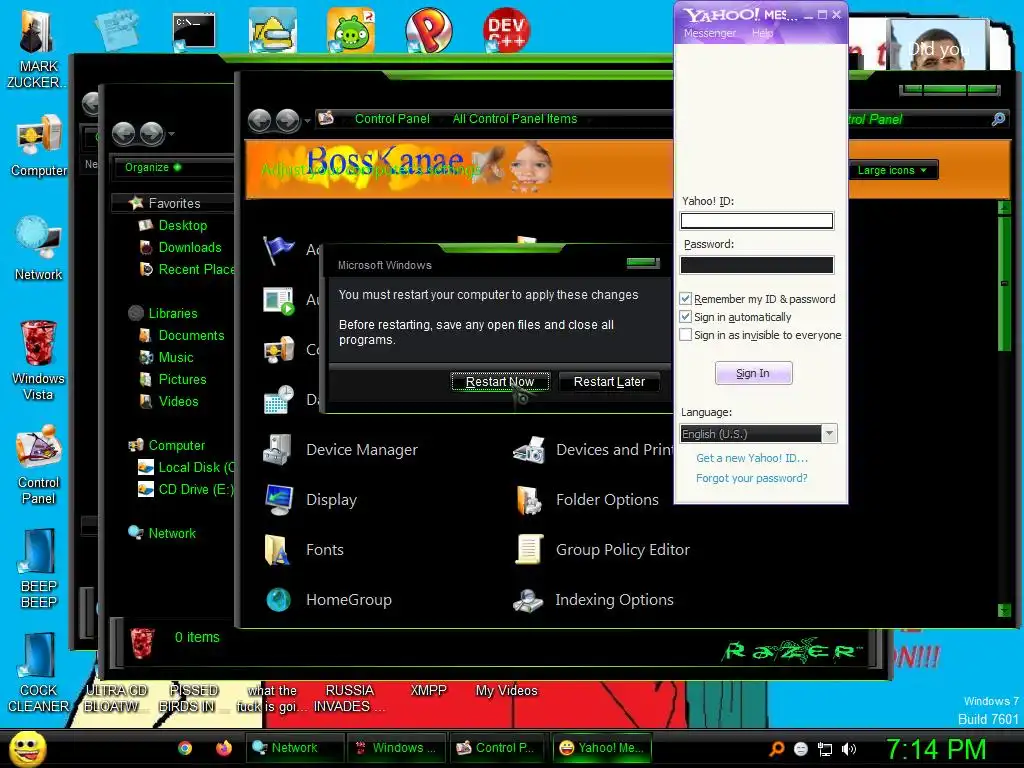Click the Control Panel scrollbar down arrow
This screenshot has height=768, width=1024.
point(1004,610)
